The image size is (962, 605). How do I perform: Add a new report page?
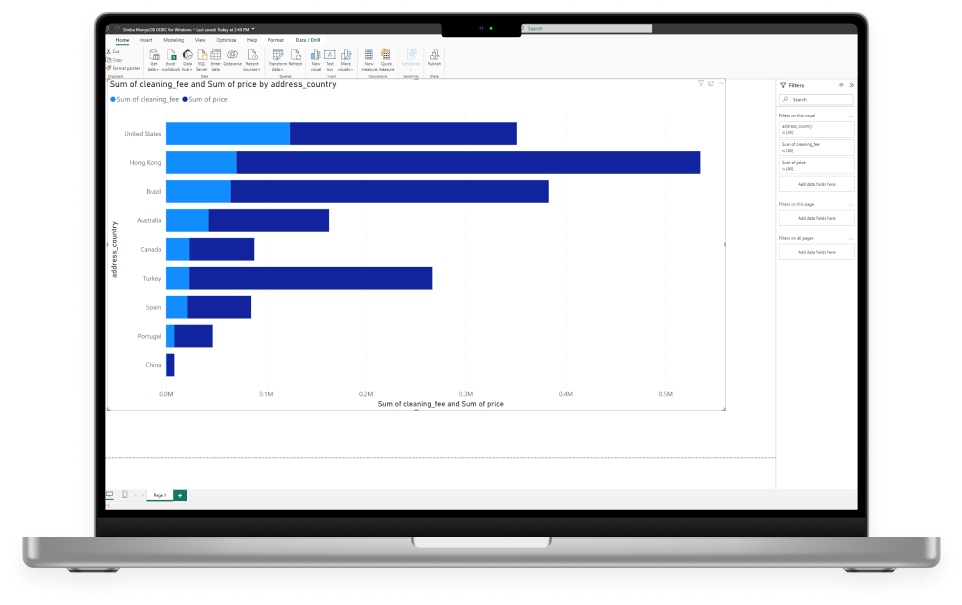coord(180,495)
